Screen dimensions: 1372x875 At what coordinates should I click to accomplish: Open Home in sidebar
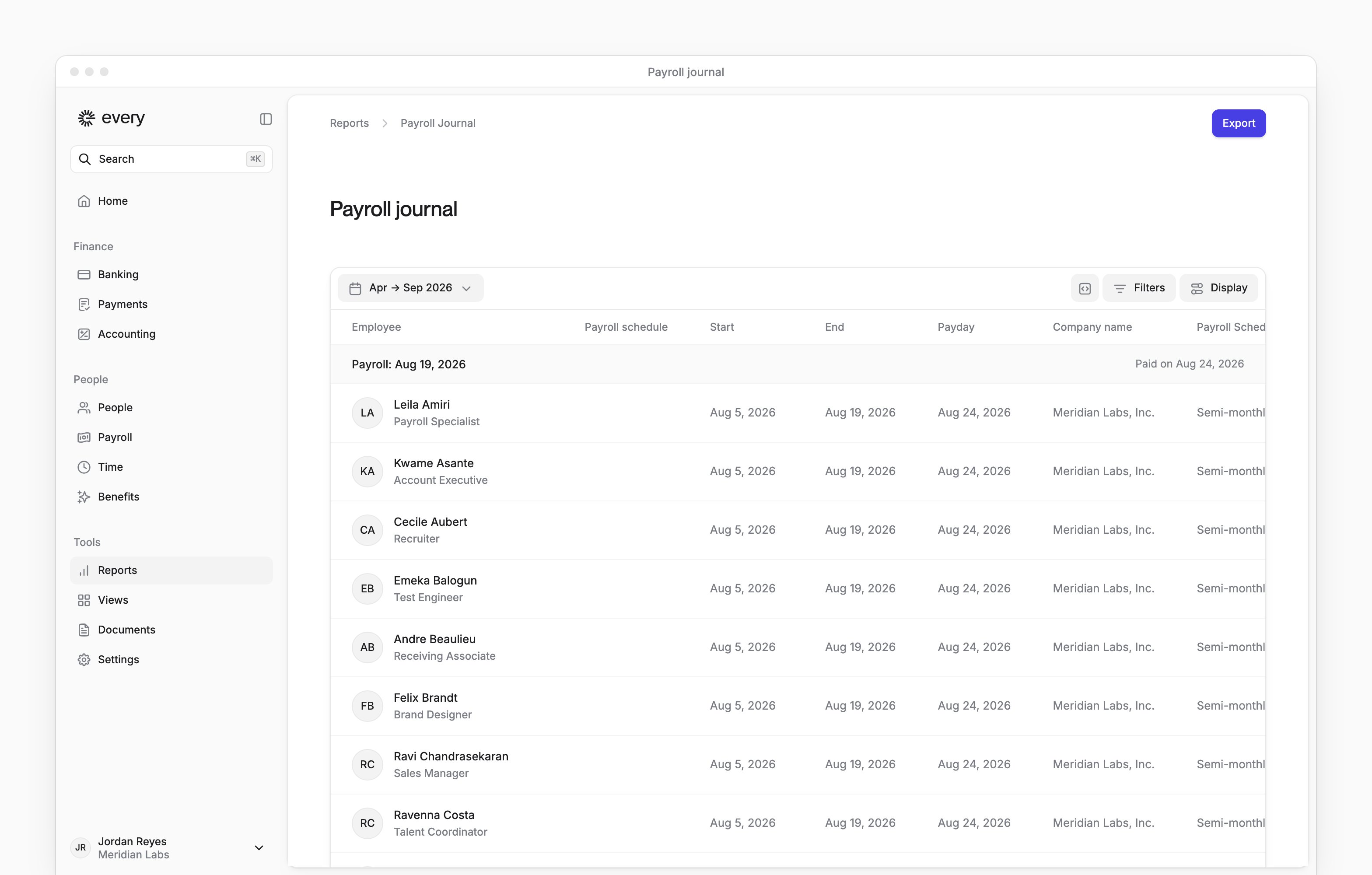coord(171,201)
